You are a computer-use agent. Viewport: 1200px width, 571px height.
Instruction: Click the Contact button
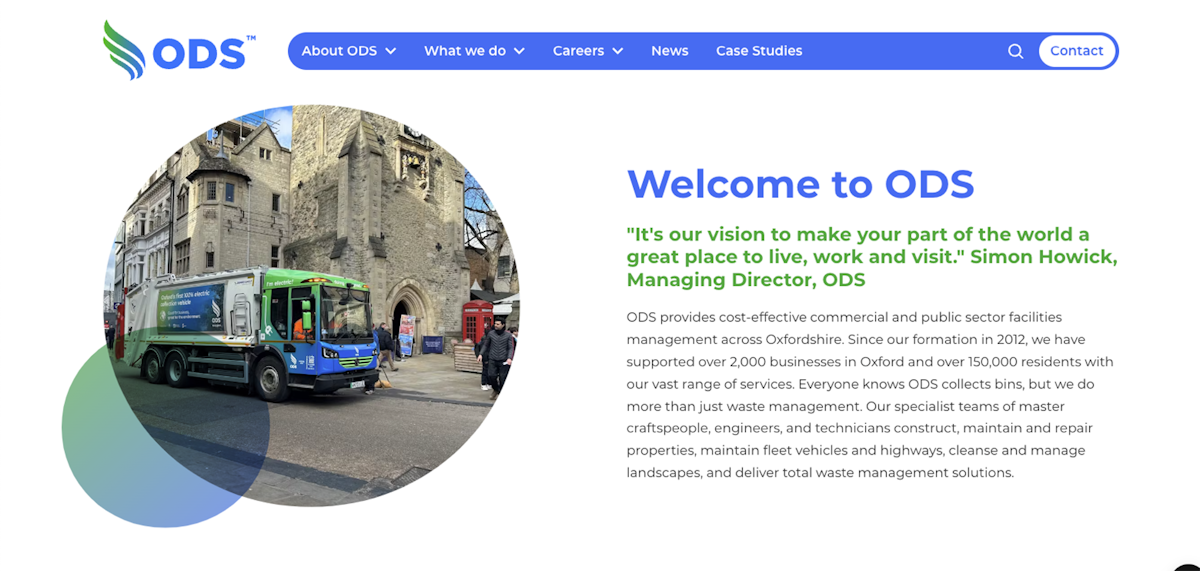click(x=1077, y=51)
